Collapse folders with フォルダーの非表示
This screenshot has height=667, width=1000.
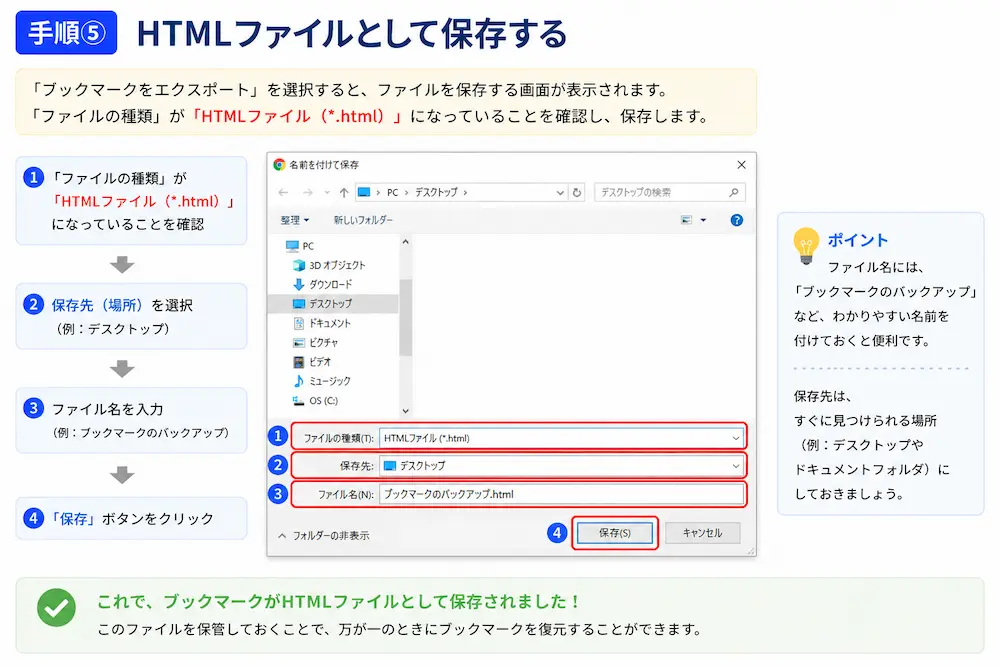tap(324, 536)
